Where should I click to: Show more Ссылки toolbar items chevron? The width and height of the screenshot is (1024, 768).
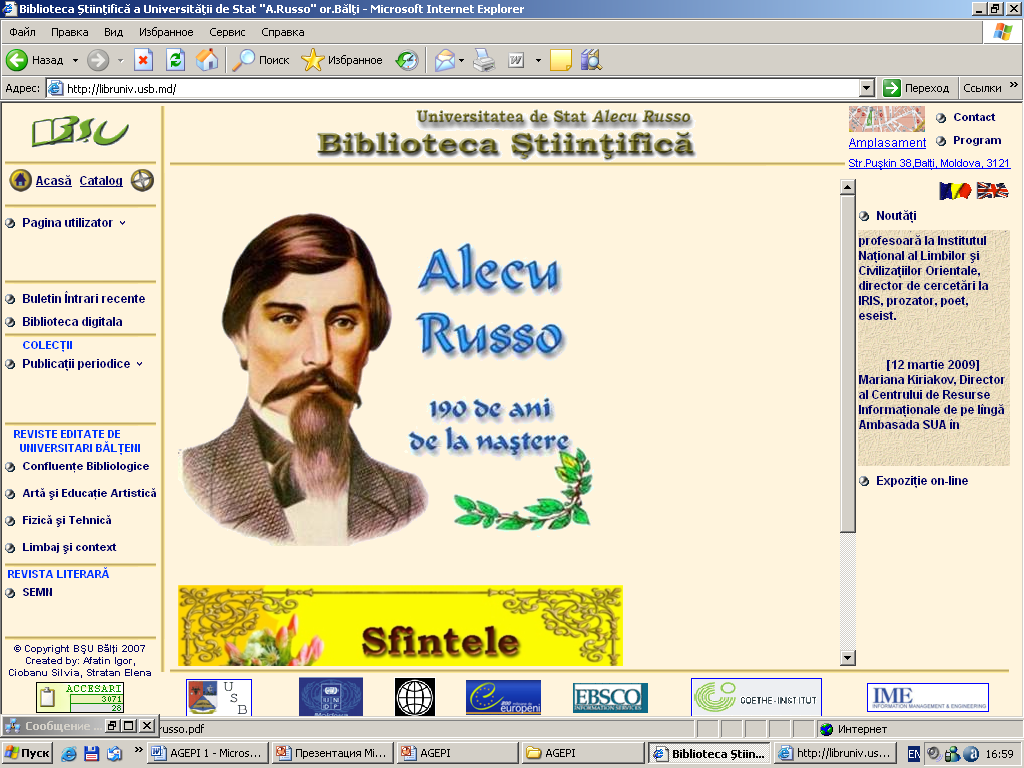[x=1014, y=85]
